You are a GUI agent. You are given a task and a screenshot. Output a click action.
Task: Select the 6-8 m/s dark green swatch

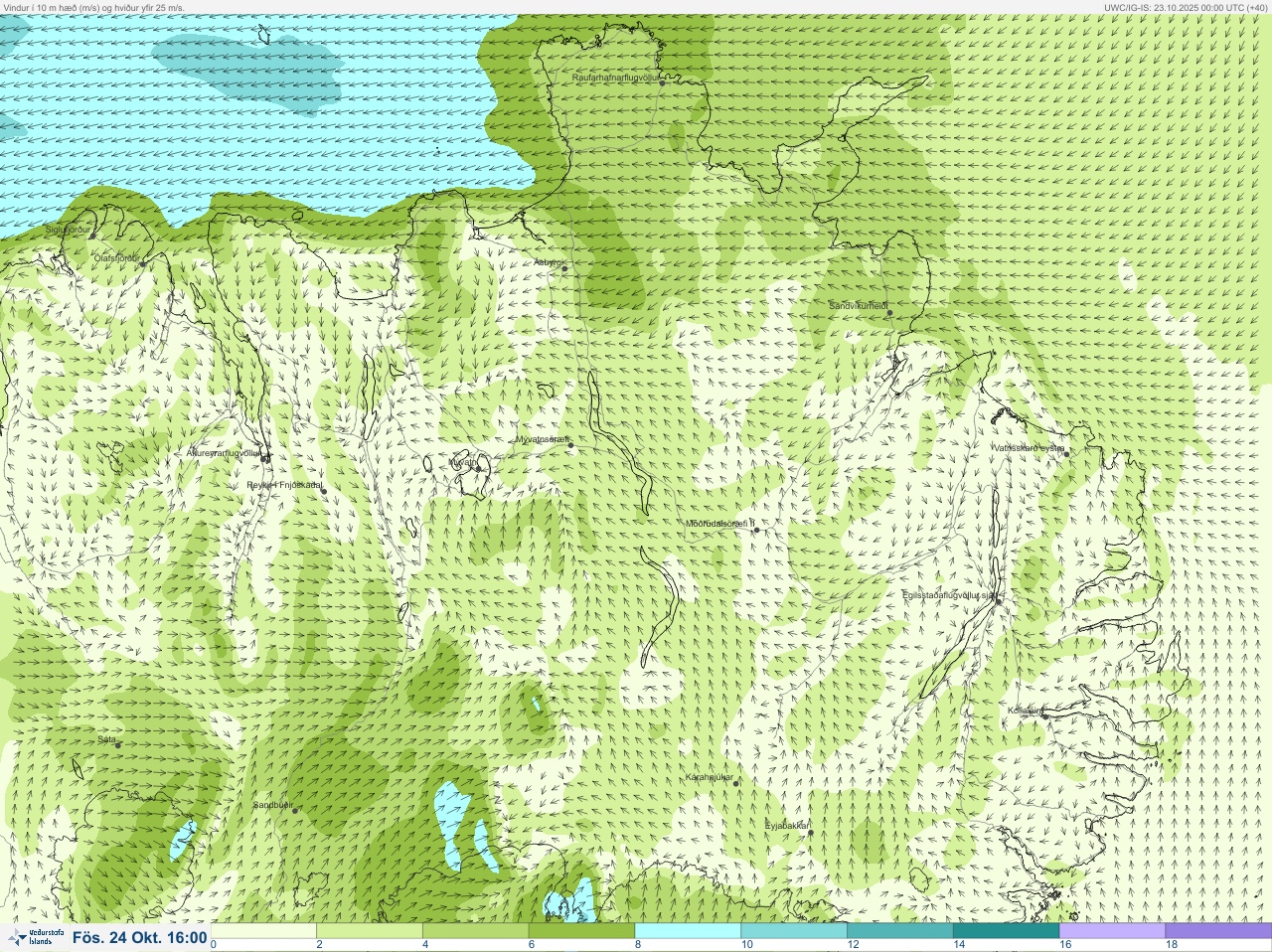(x=581, y=931)
